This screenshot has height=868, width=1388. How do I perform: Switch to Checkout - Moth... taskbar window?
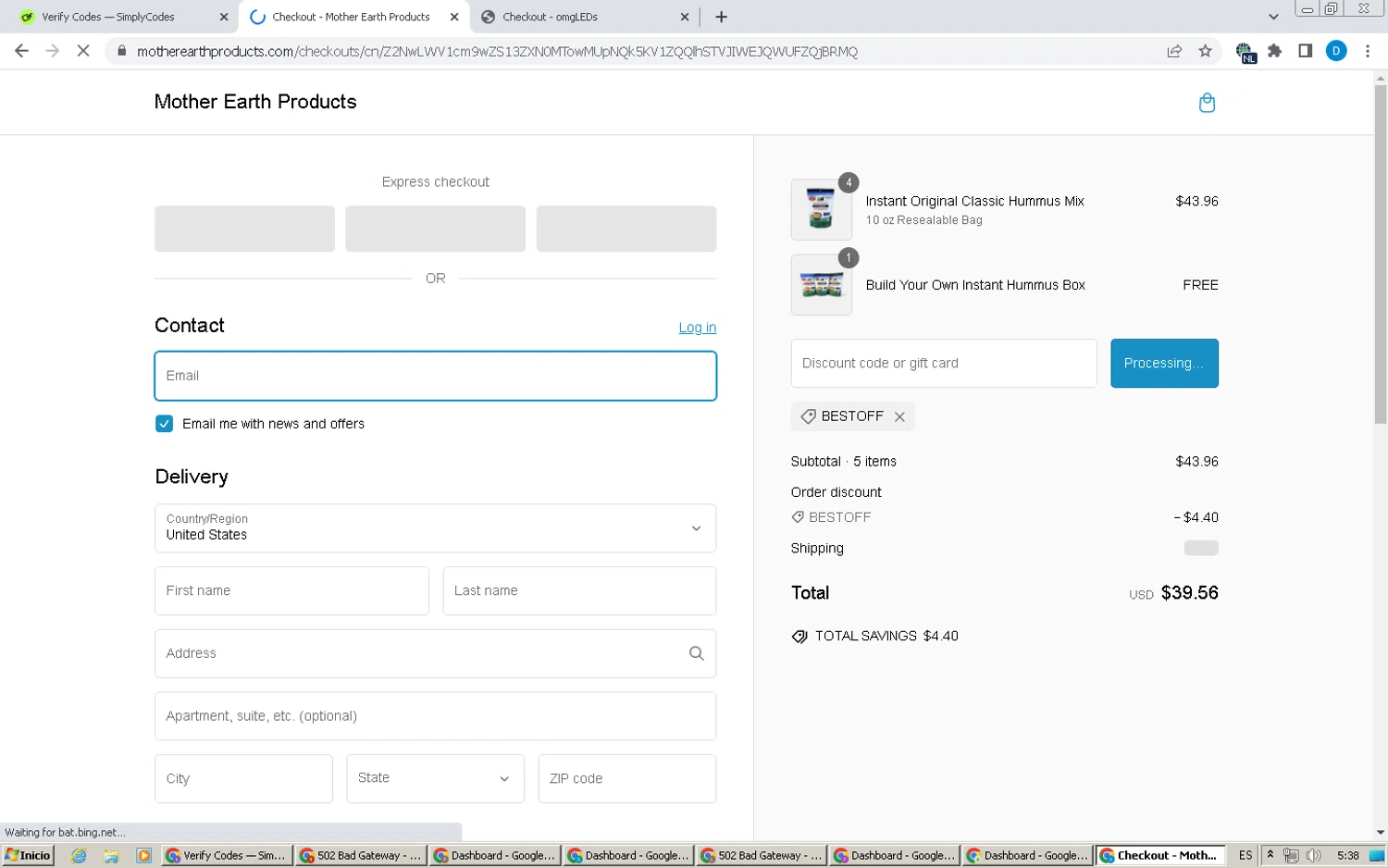click(x=1160, y=856)
